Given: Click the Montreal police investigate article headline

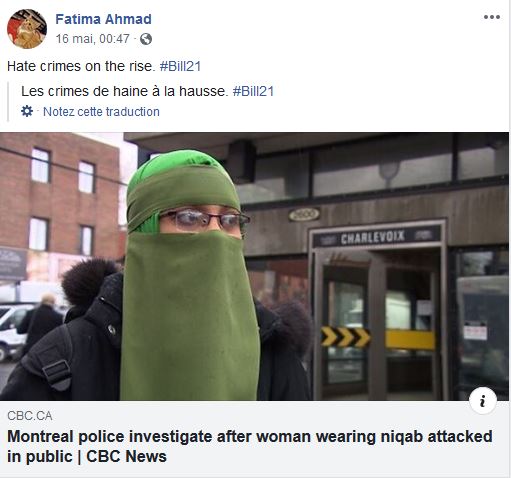Looking at the screenshot, I should (250, 446).
